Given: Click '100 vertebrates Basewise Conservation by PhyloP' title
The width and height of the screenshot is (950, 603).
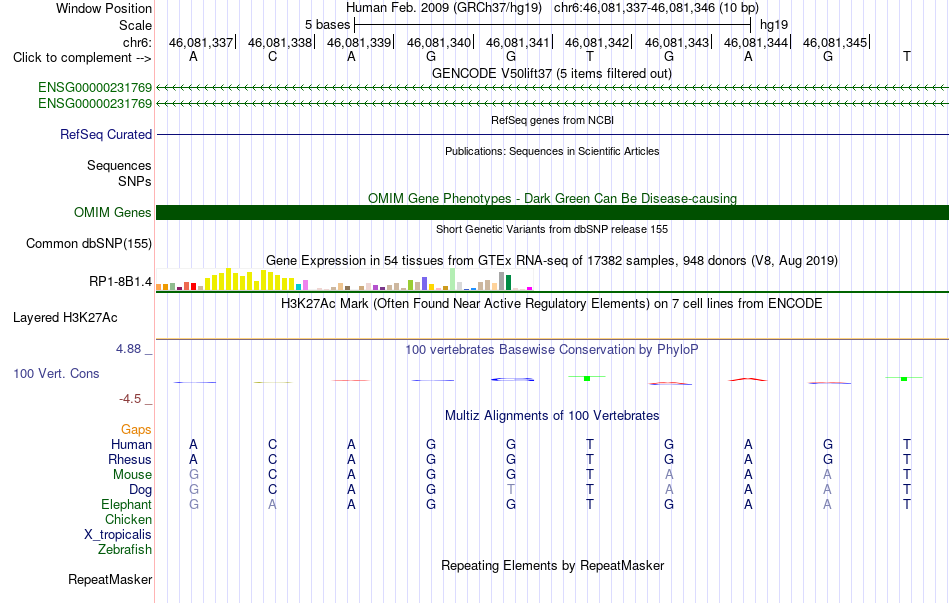Looking at the screenshot, I should (x=552, y=350).
